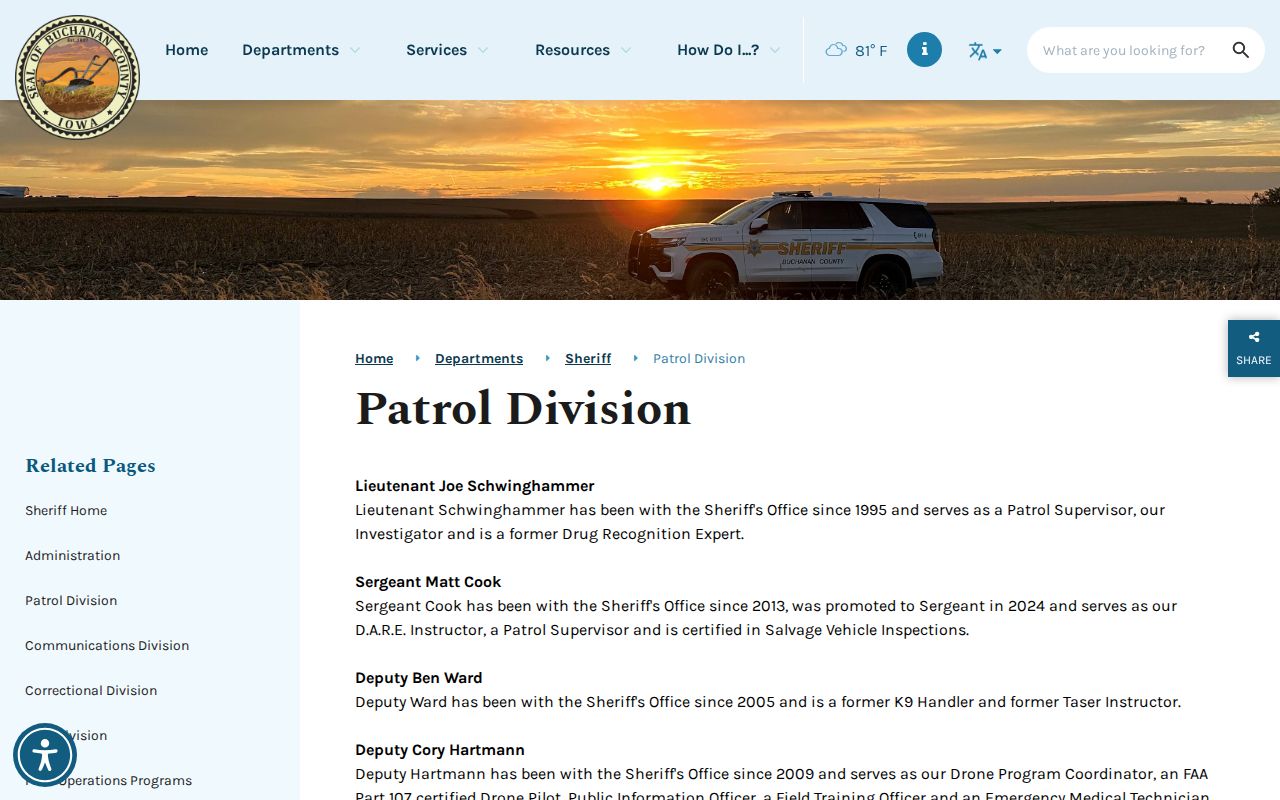
Task: Open the How Do I...? menu item
Action: click(718, 50)
